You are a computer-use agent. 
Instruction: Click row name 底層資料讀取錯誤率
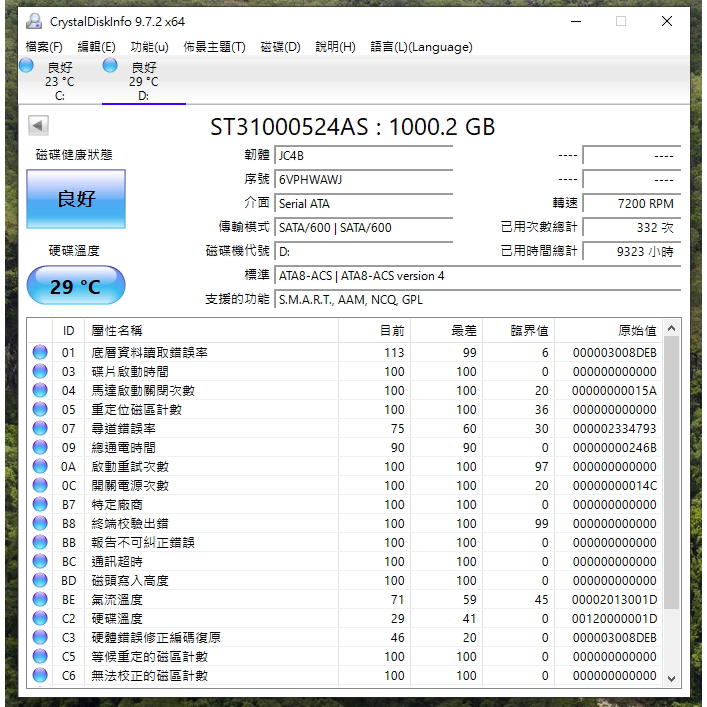click(x=149, y=352)
